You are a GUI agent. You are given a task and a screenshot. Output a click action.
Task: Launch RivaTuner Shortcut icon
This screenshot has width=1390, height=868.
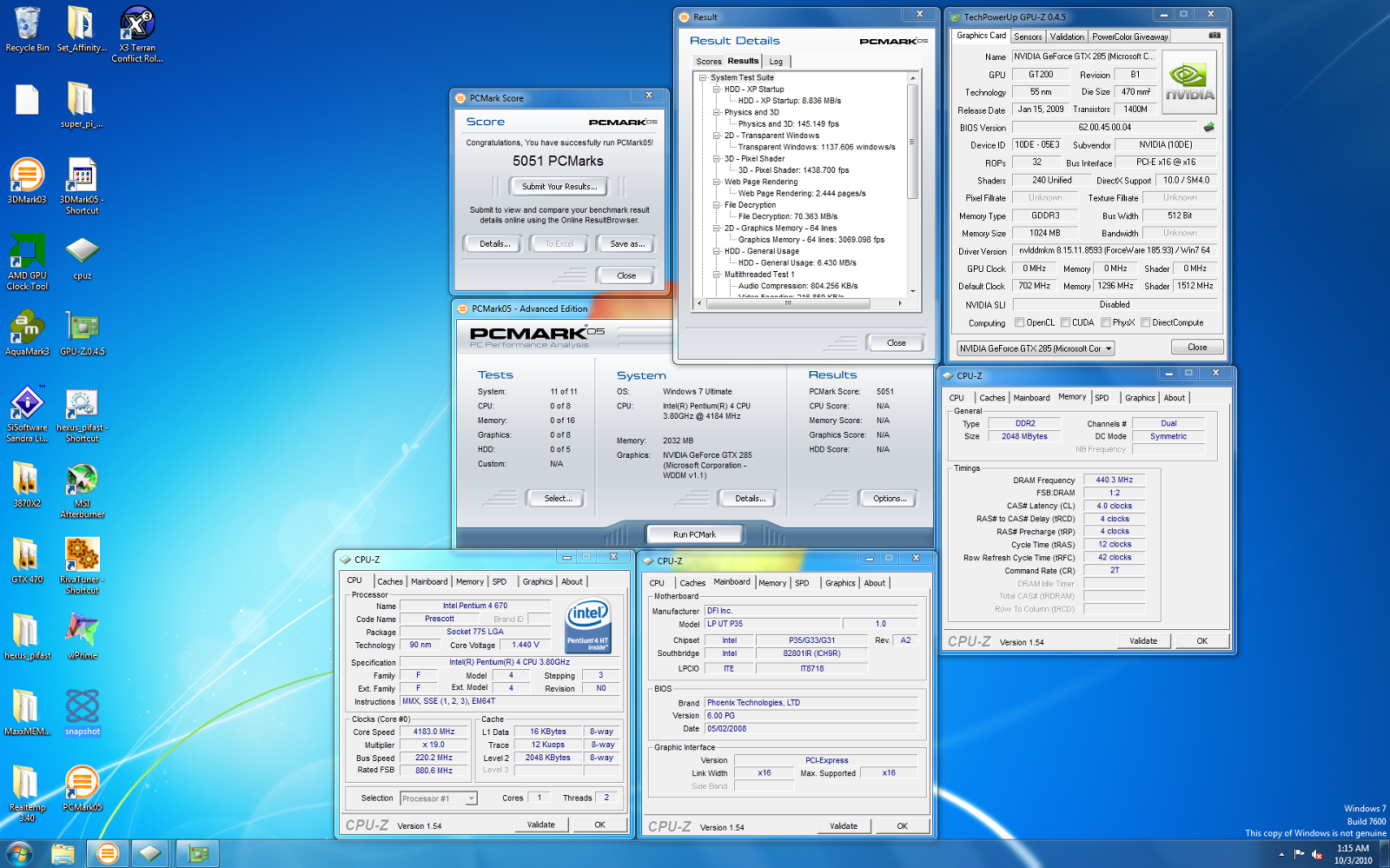click(82, 566)
